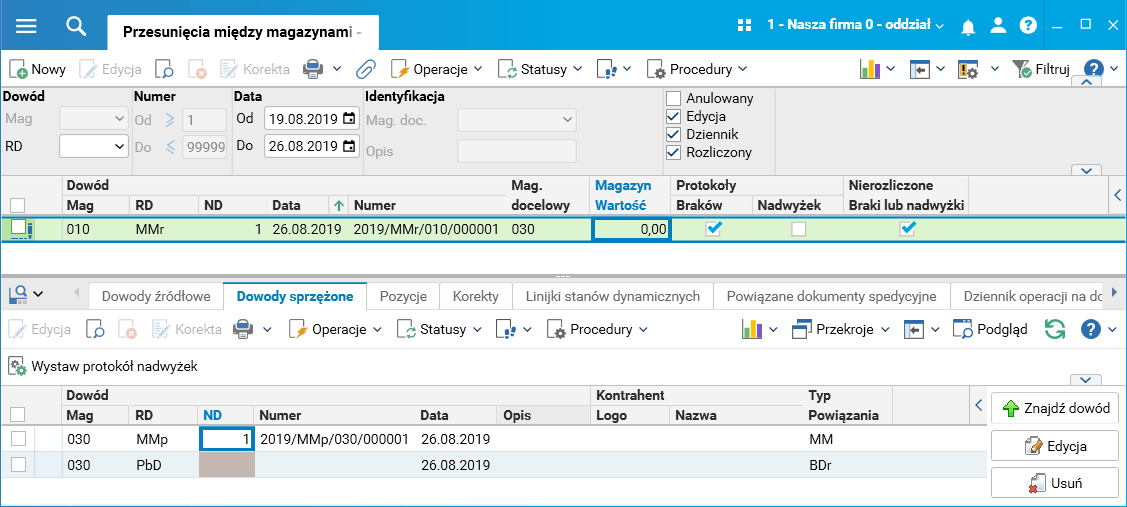Click Podgląd in lower toolbar
Screen dimensions: 1127x507
990,329
